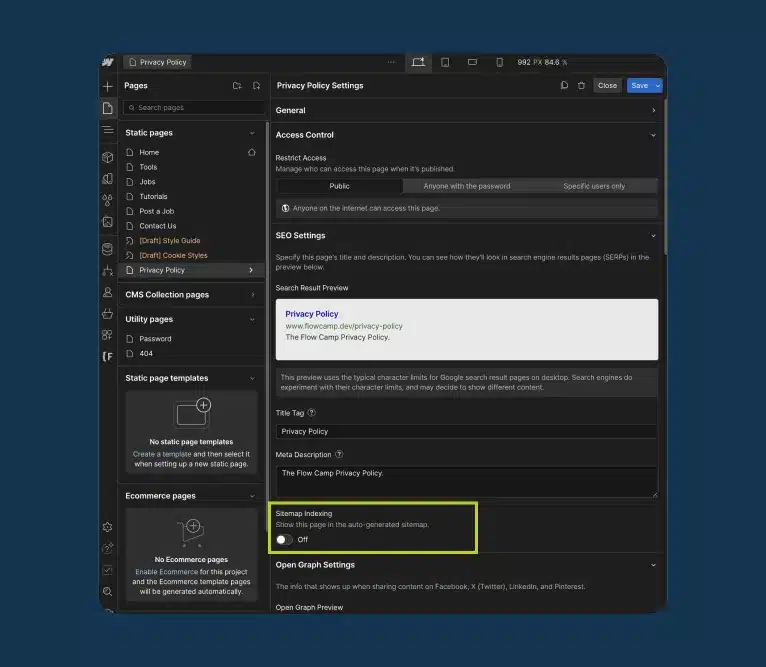The height and width of the screenshot is (667, 766).
Task: Click the Privacy Policy page tab
Action: 158,62
